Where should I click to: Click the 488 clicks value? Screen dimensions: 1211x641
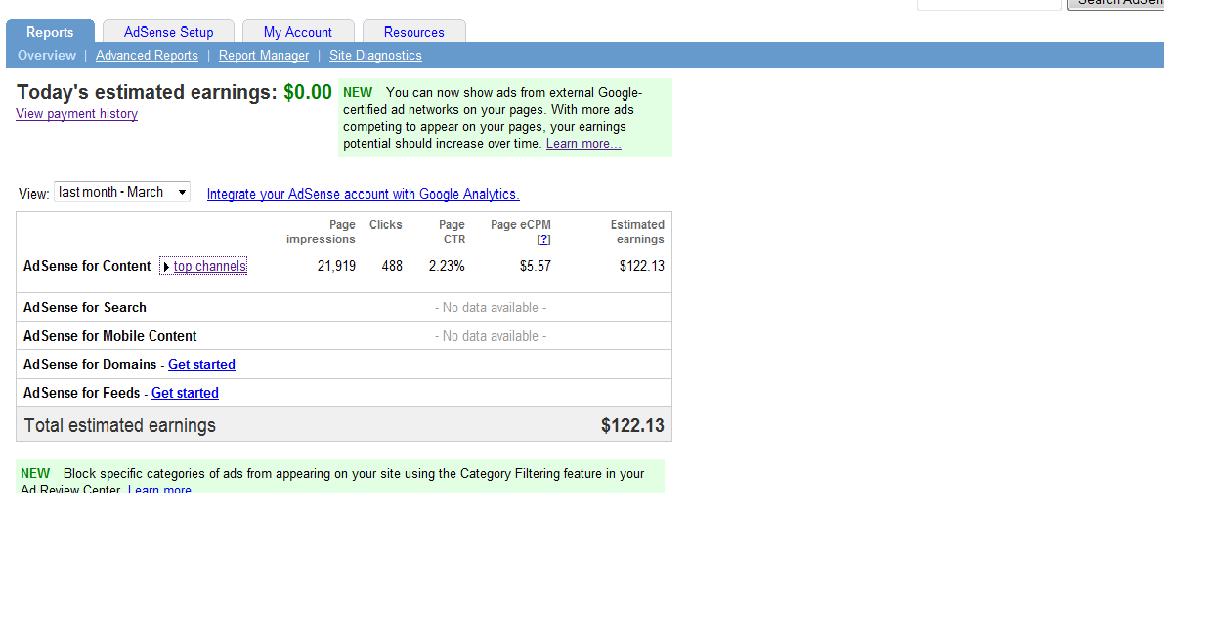click(392, 266)
